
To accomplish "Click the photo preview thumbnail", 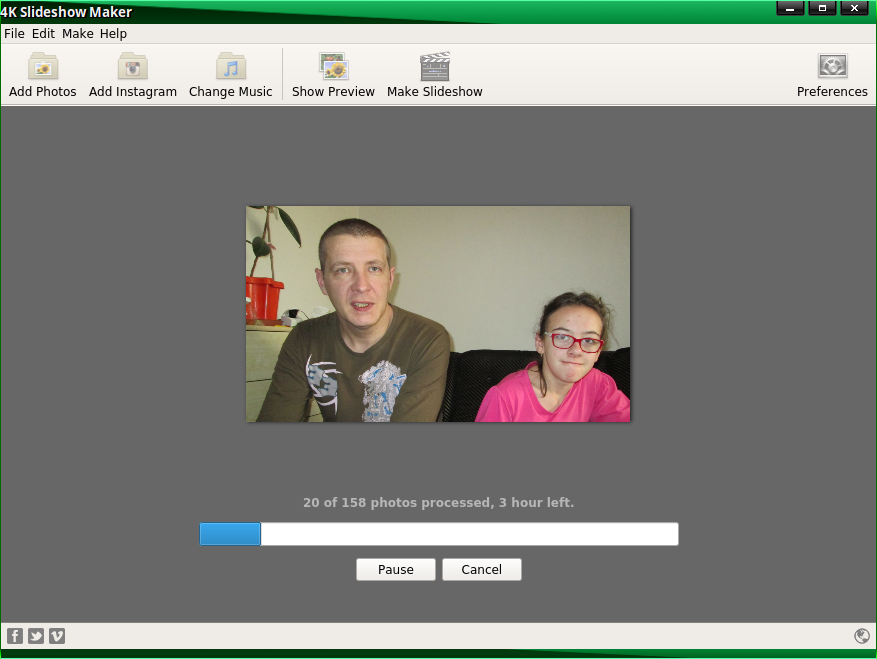I will click(x=438, y=314).
